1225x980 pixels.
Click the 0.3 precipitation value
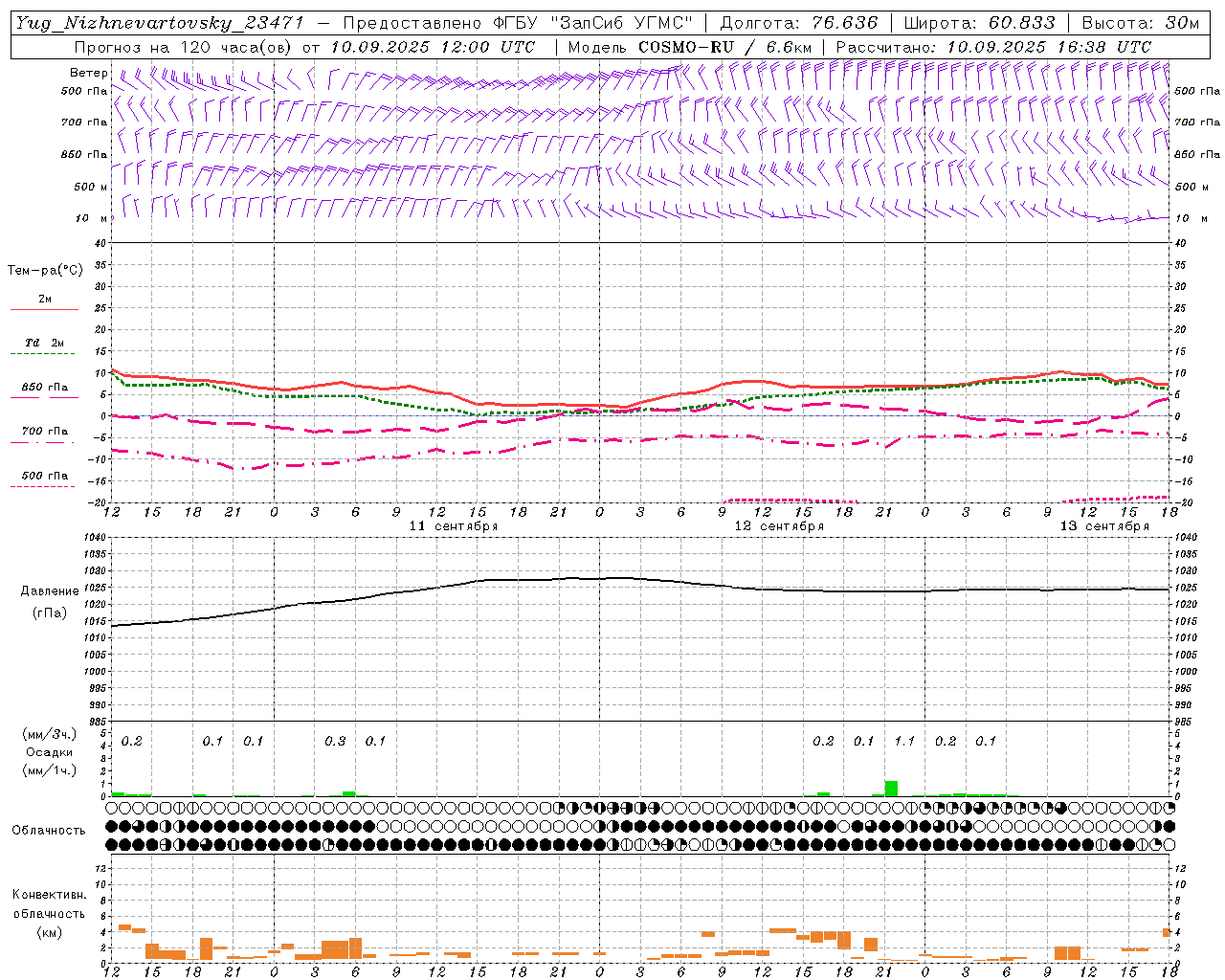335,741
